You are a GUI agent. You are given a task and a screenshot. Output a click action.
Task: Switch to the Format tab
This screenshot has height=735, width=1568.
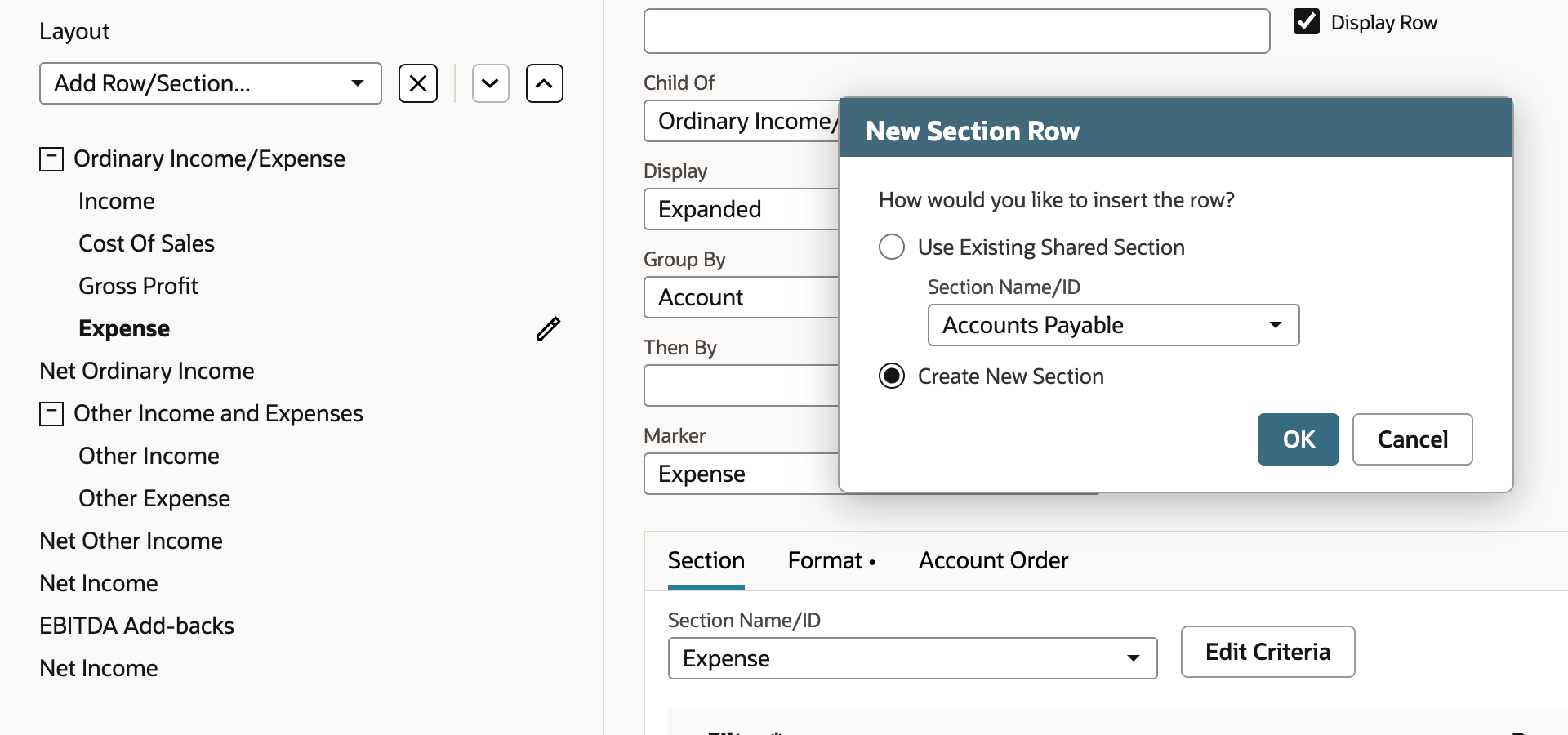point(831,560)
